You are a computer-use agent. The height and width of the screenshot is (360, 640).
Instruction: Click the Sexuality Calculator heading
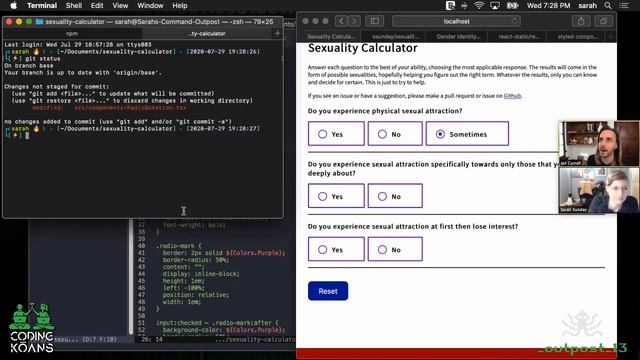(362, 48)
